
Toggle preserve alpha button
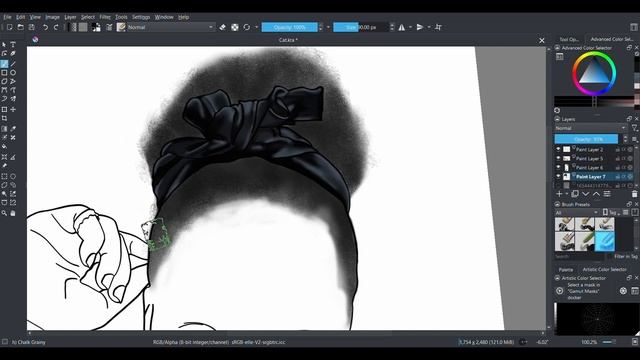[x=235, y=27]
